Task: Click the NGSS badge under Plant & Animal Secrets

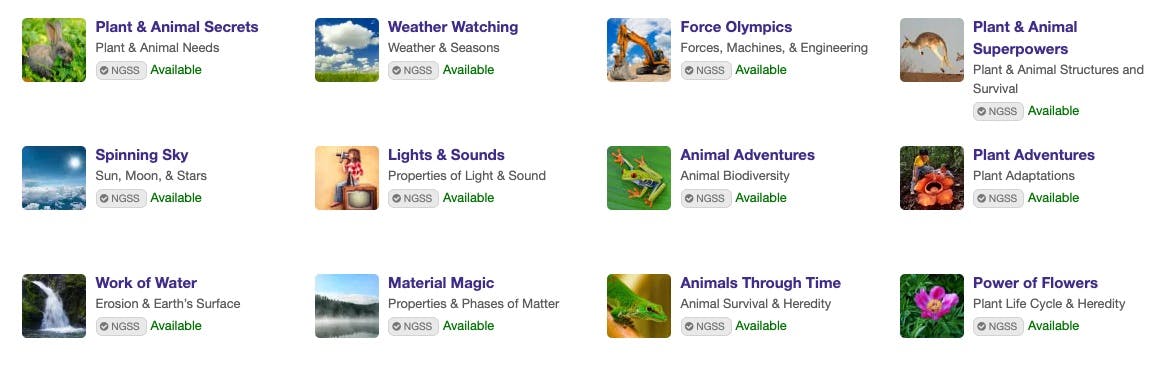Action: tap(121, 70)
